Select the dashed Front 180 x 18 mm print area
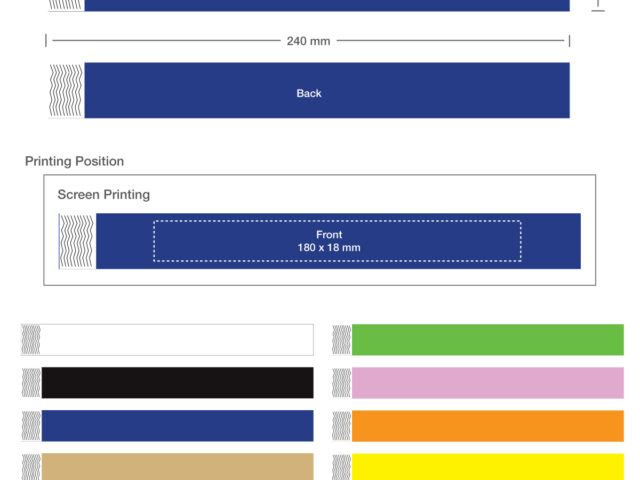 (x=336, y=241)
